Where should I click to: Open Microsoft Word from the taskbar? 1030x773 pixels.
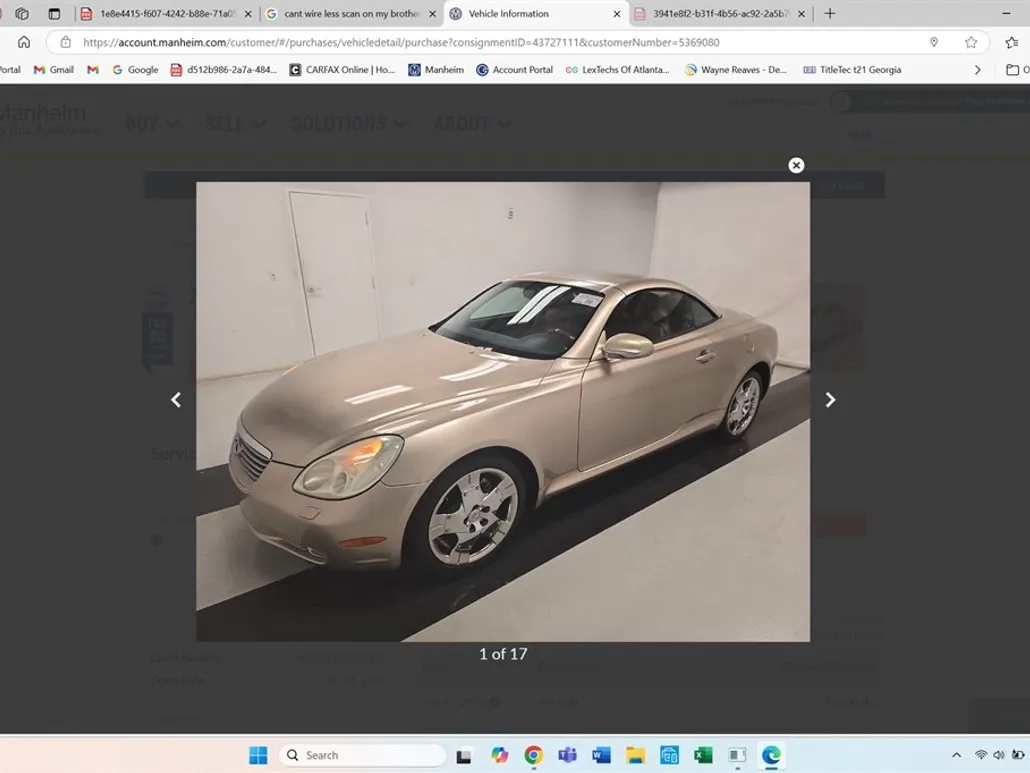pyautogui.click(x=601, y=755)
